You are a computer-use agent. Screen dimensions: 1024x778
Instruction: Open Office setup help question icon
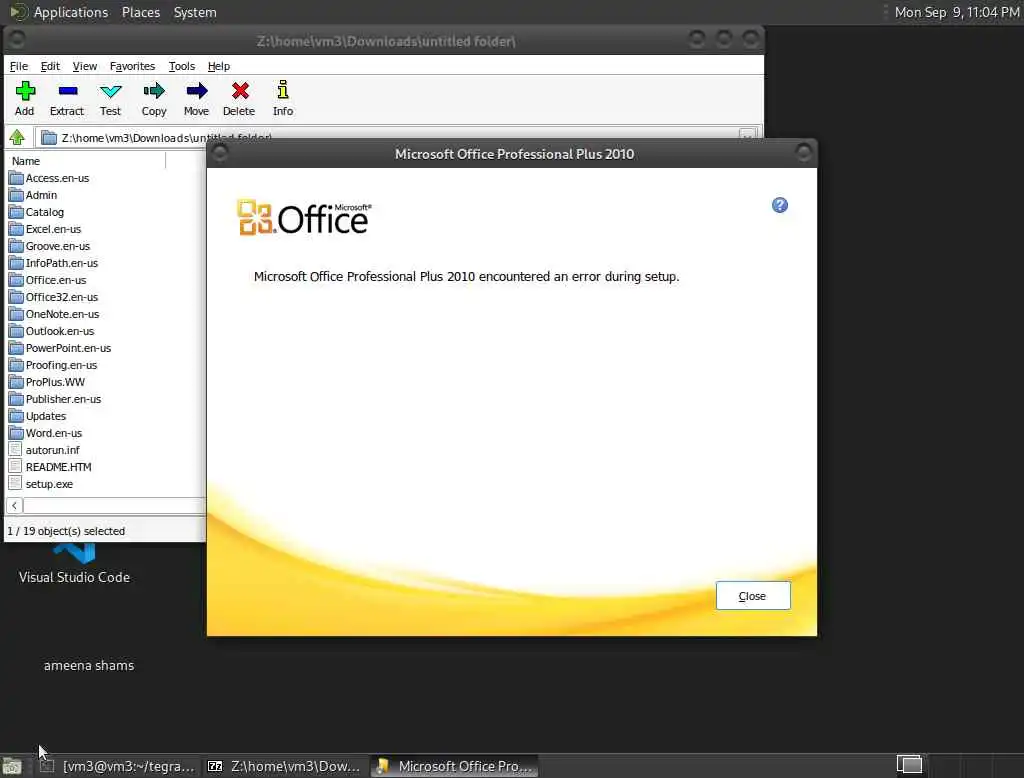coord(779,205)
